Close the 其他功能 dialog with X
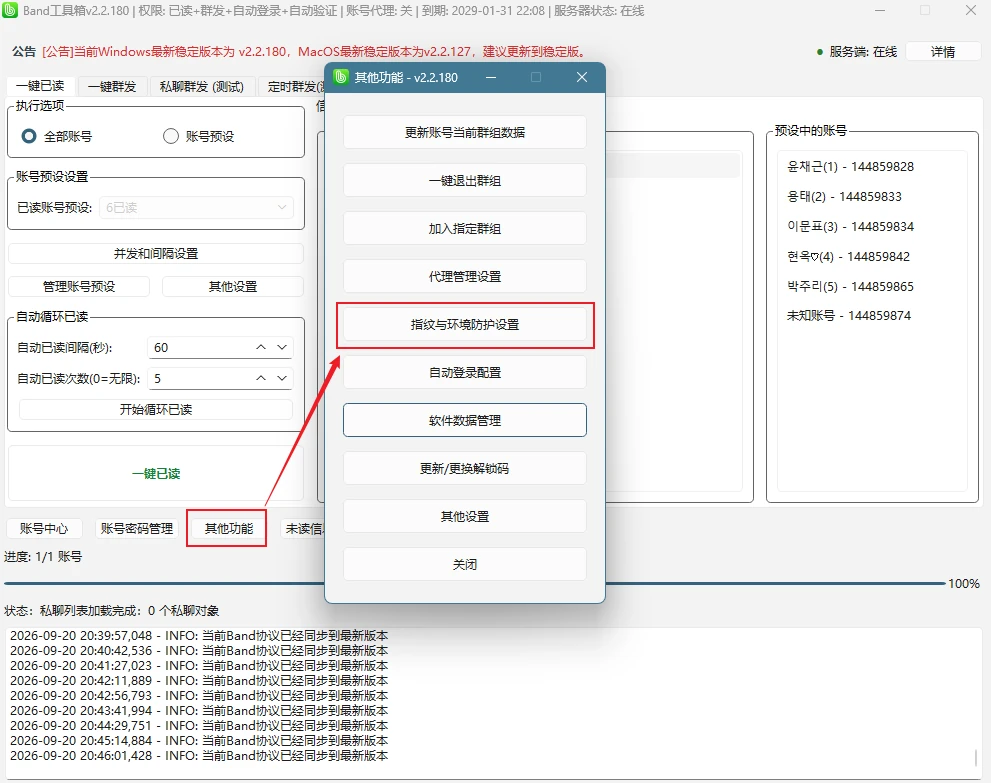The width and height of the screenshot is (991, 783). coord(582,77)
